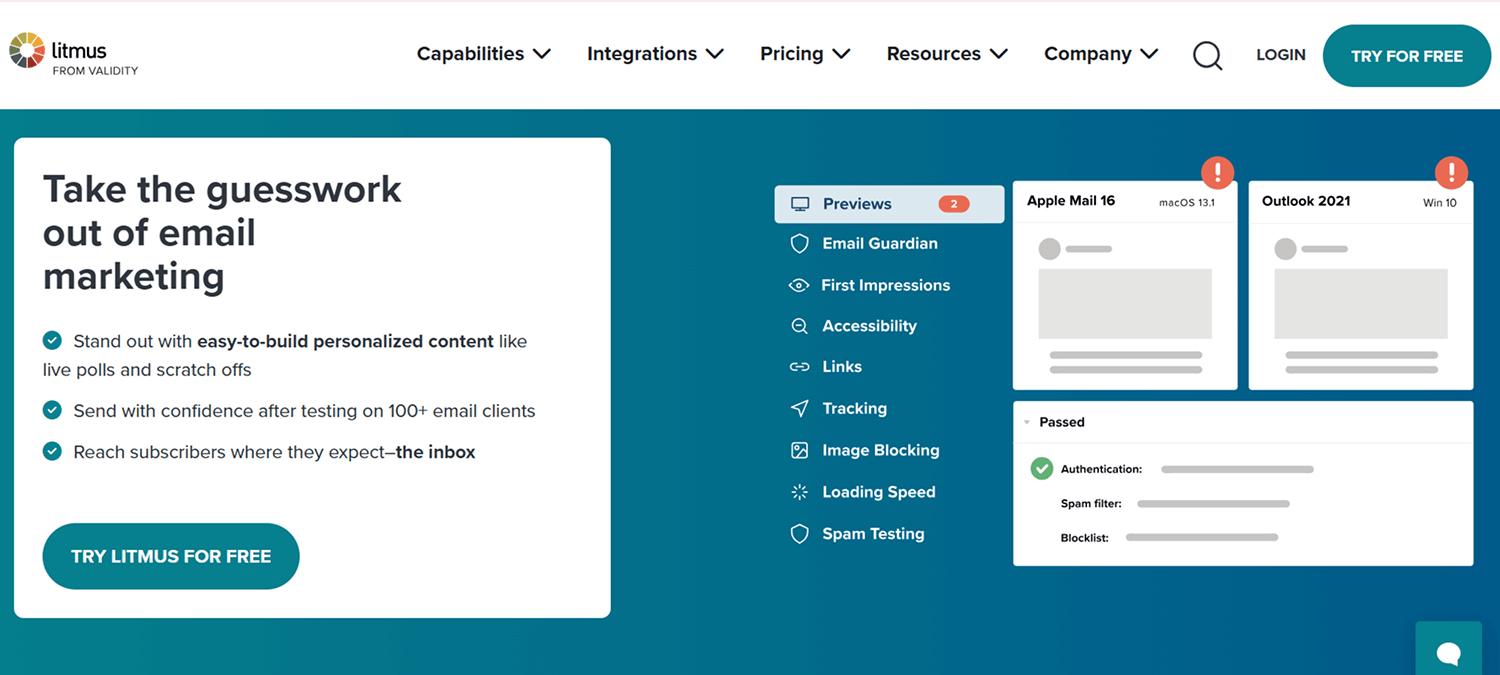Click the Previews count badge showing 2

pos(954,204)
